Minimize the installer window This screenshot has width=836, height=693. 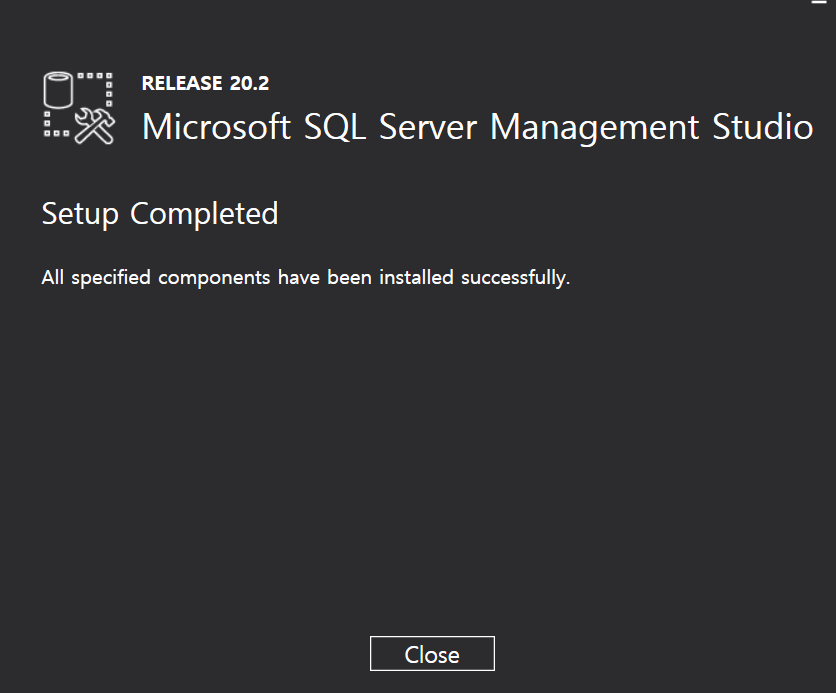[x=818, y=2]
